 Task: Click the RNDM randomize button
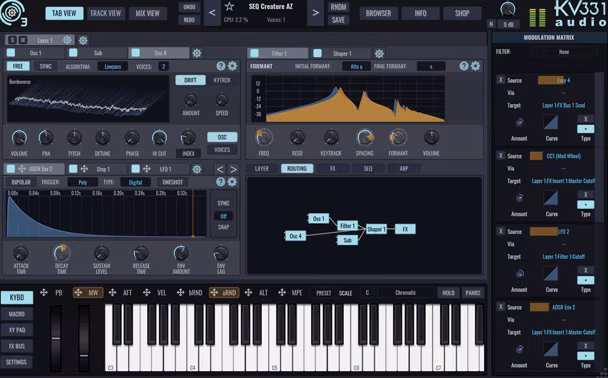(339, 7)
